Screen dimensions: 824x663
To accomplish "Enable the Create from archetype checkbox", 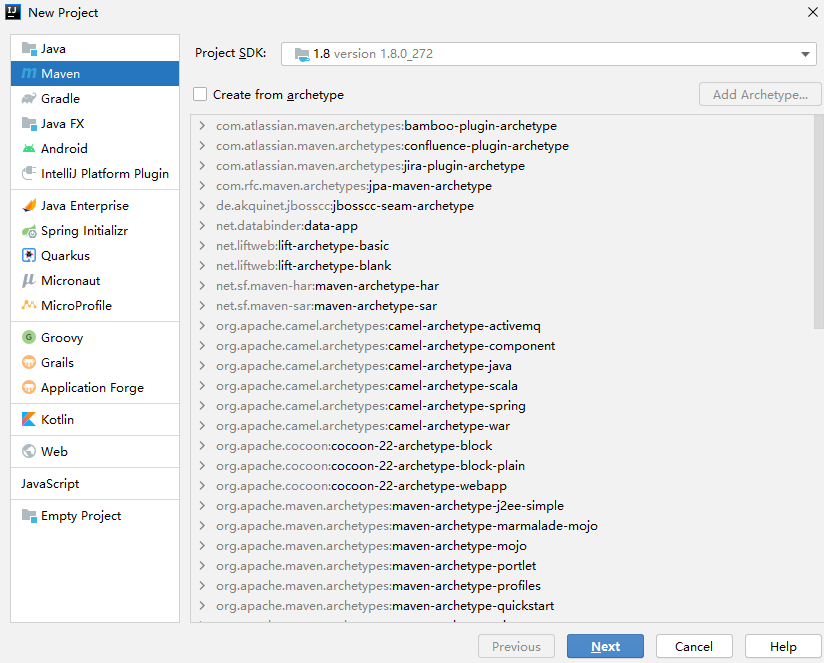I will pyautogui.click(x=201, y=95).
